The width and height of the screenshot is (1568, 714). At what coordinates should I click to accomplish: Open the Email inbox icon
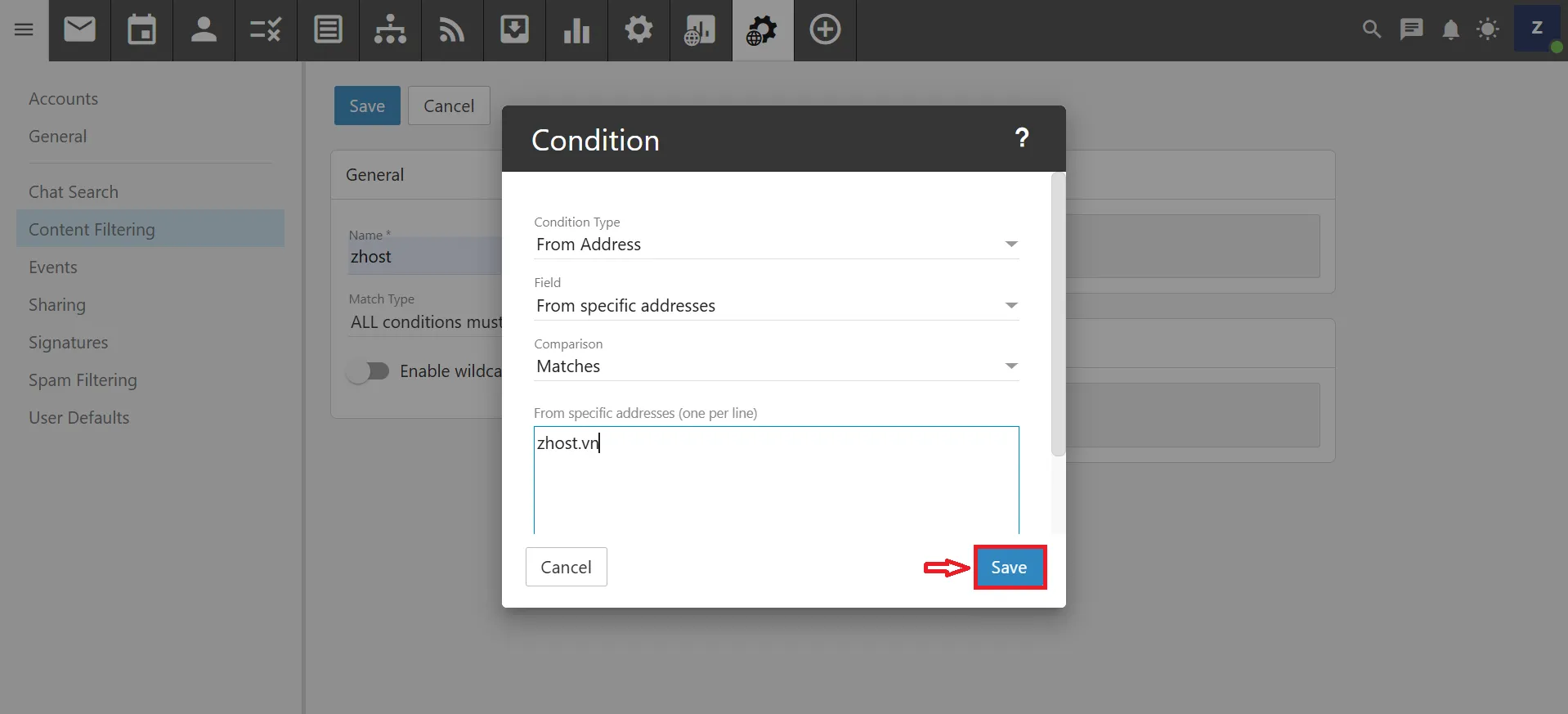point(79,30)
